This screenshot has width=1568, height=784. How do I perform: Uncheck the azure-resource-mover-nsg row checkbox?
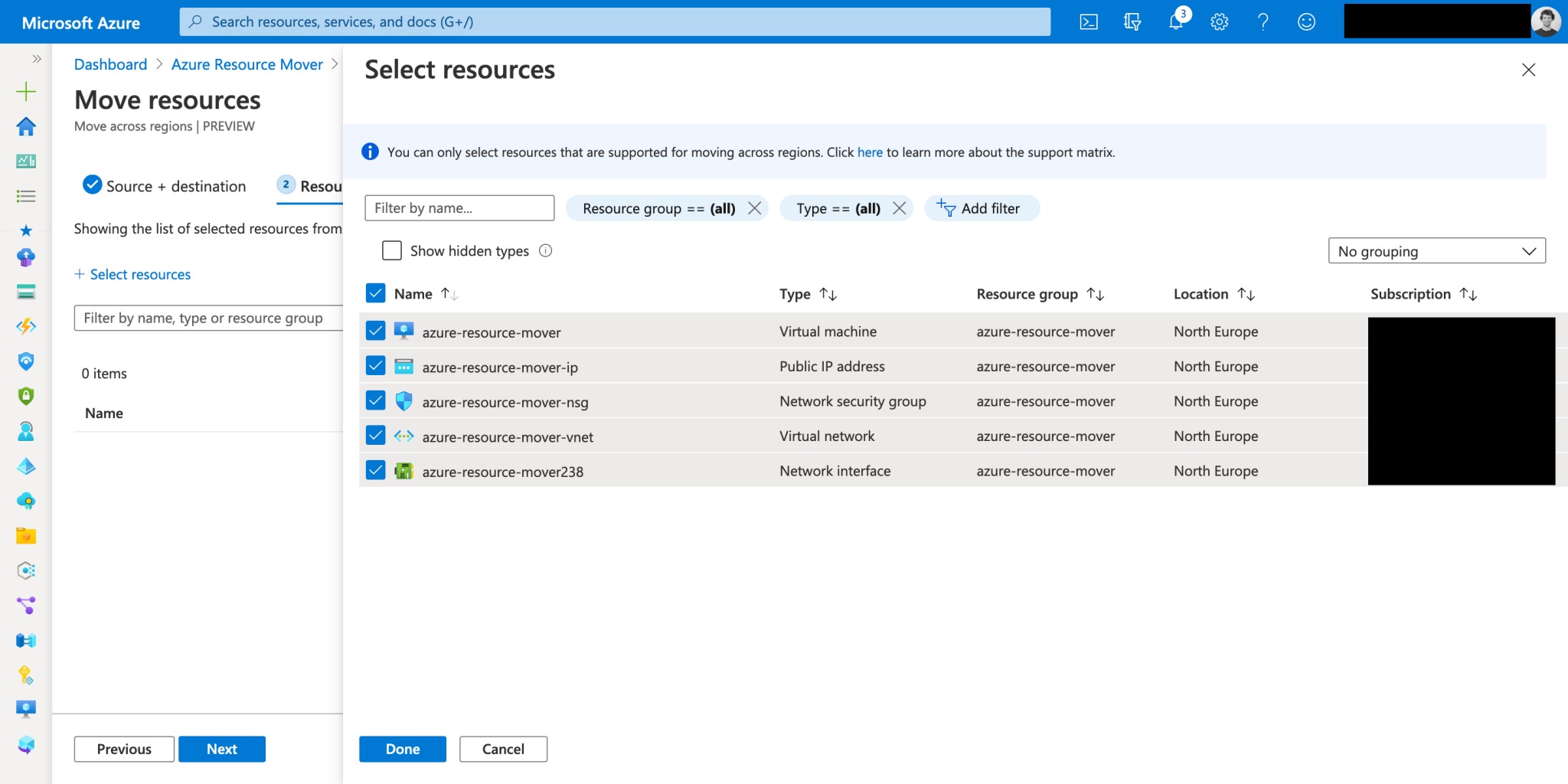click(375, 401)
